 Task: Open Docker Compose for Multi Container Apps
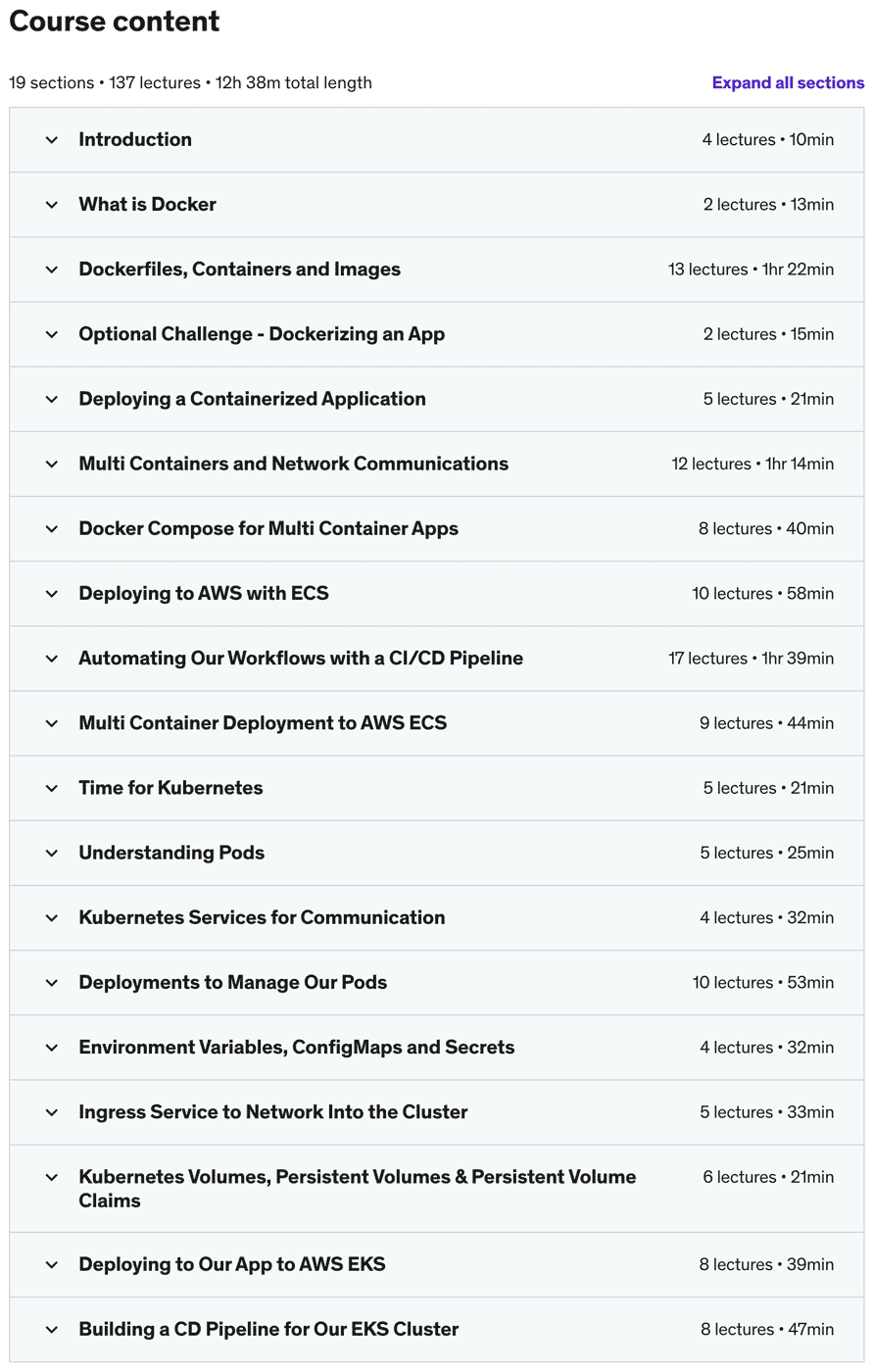pyautogui.click(x=268, y=528)
